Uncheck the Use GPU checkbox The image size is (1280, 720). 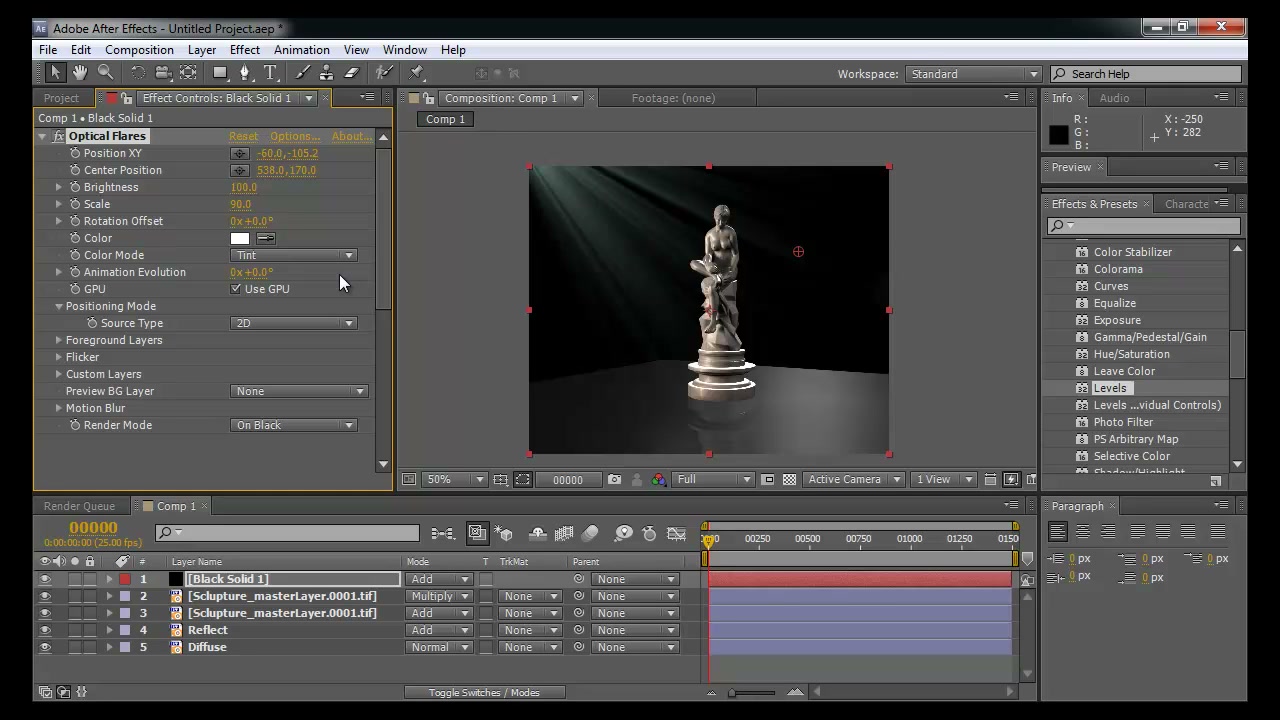236,289
